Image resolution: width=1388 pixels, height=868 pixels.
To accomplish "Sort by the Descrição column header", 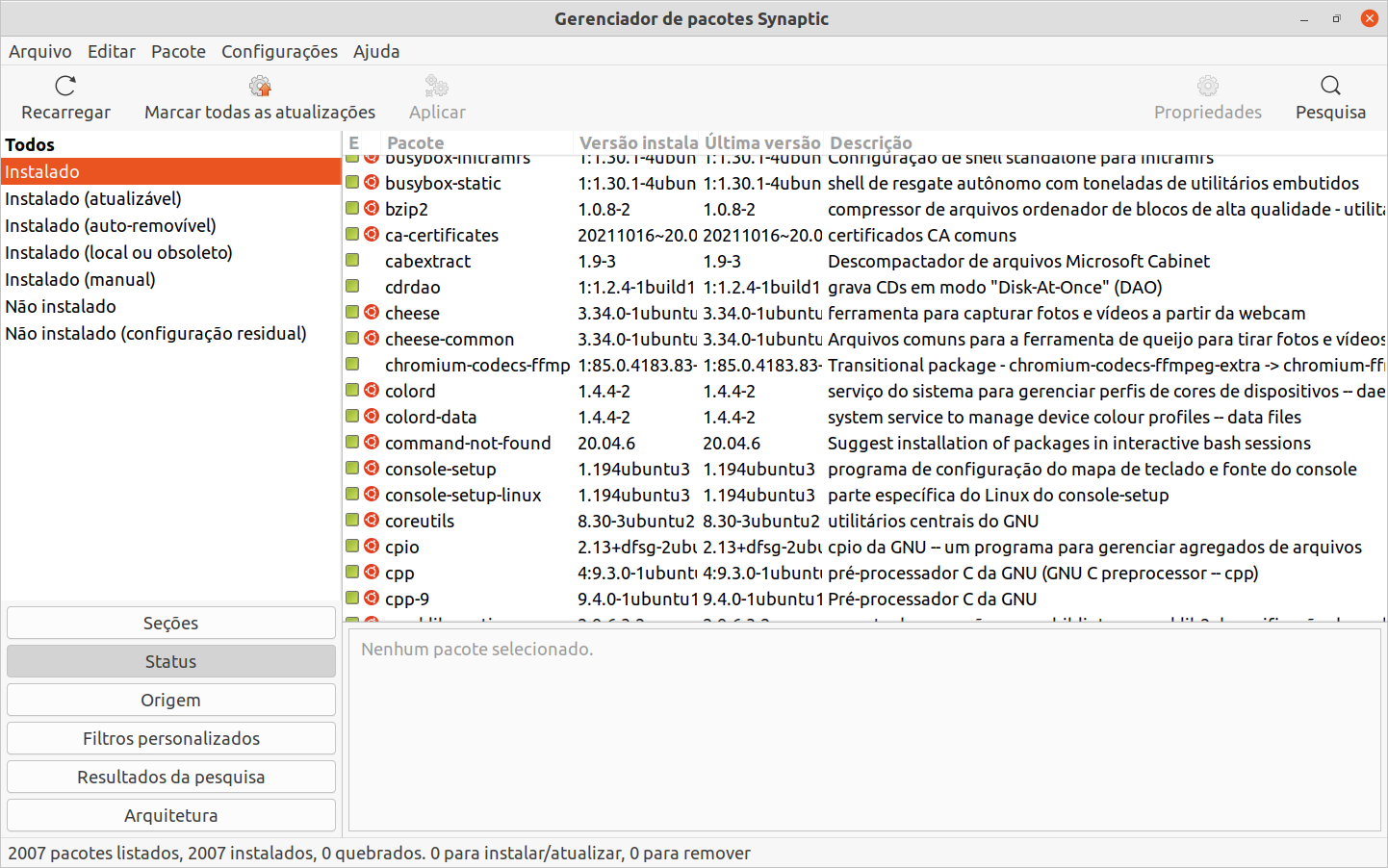I will coord(1105,142).
